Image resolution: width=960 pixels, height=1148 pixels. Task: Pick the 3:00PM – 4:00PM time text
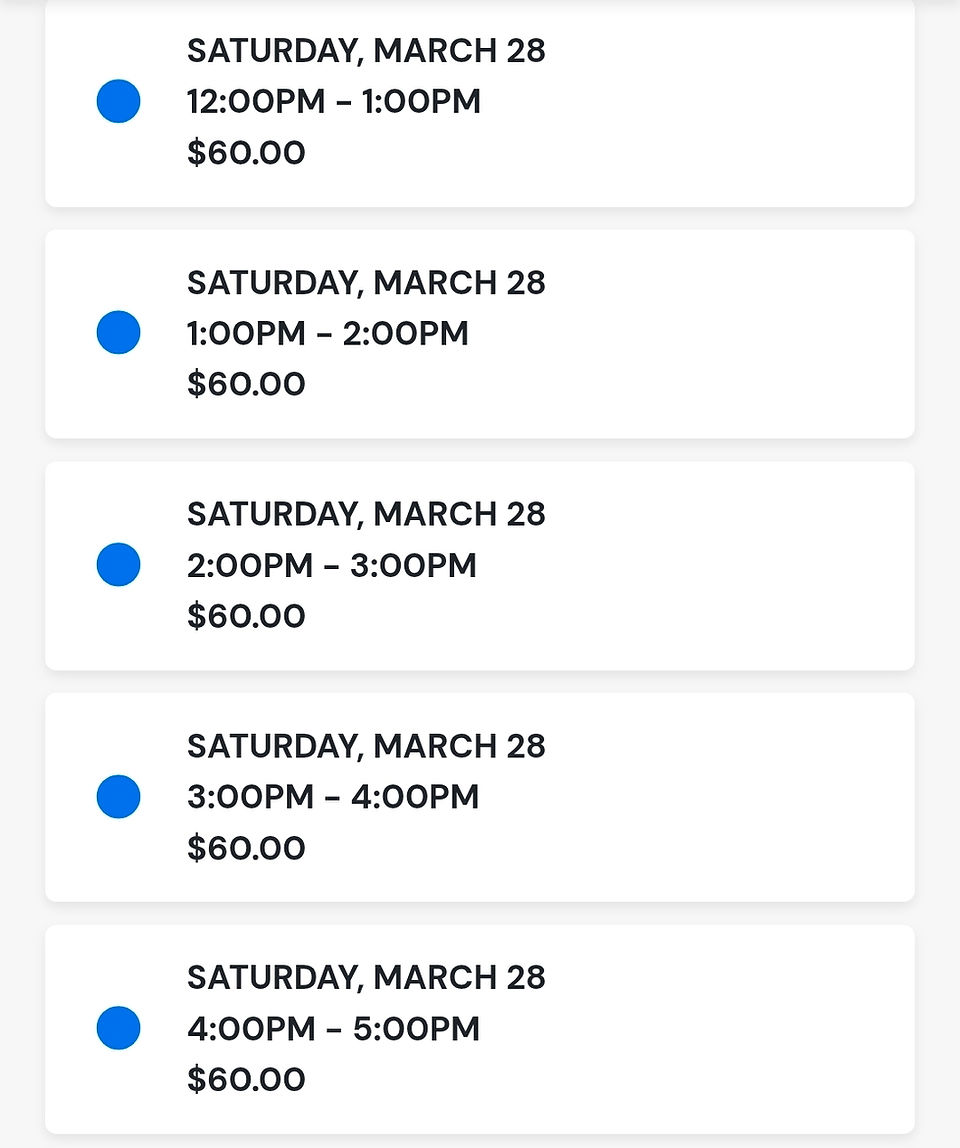point(333,797)
